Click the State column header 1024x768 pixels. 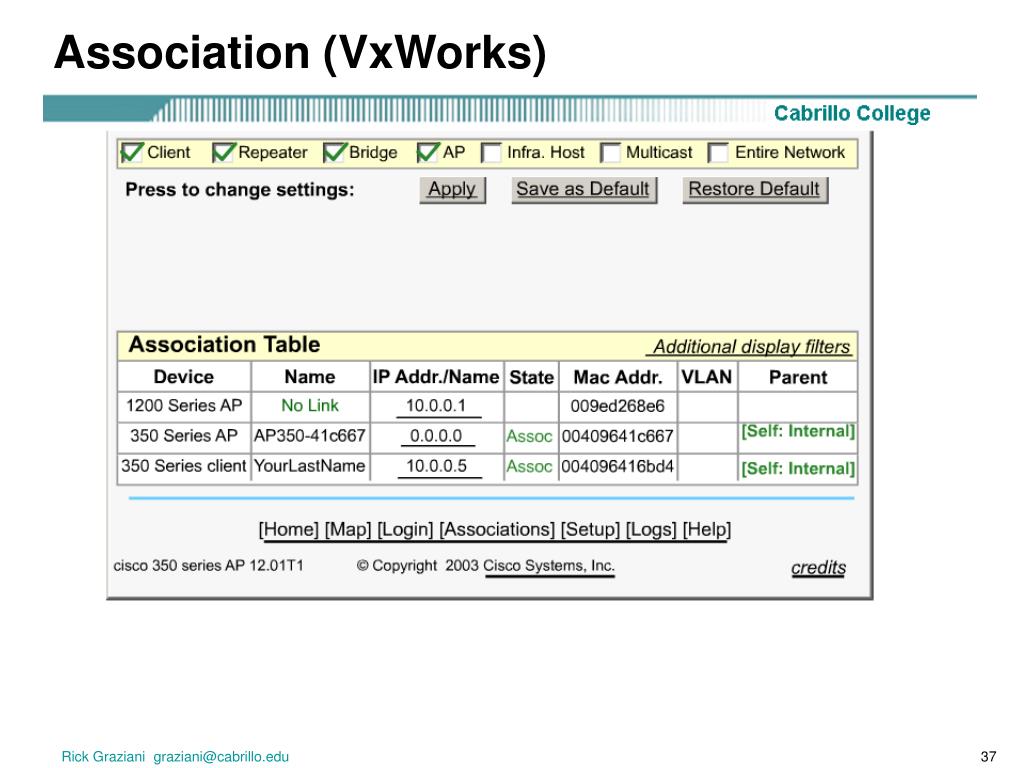(532, 377)
